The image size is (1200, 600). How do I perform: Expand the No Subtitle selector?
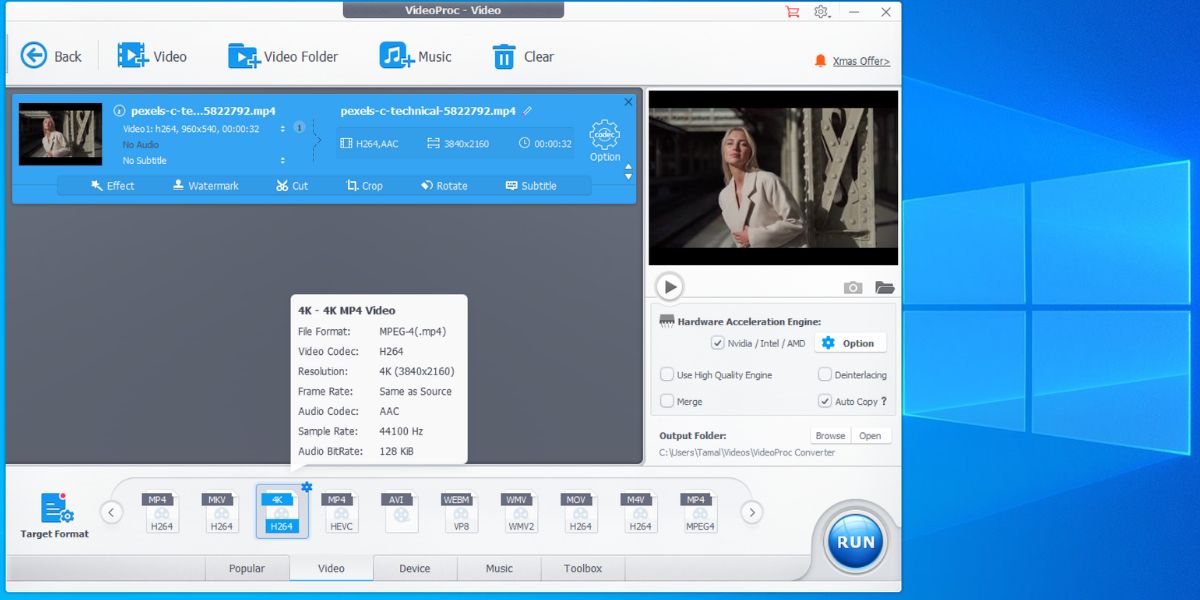[x=283, y=160]
